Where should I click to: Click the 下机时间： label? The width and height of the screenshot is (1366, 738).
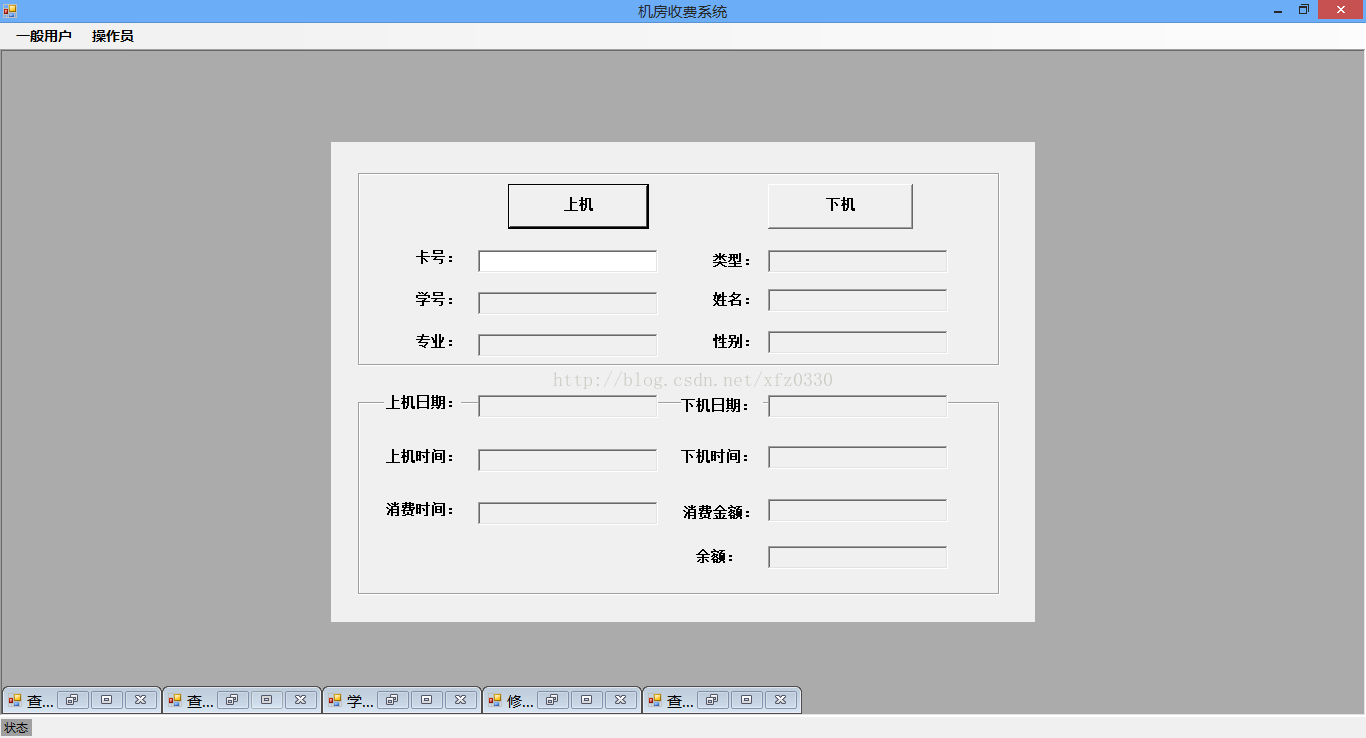pyautogui.click(x=715, y=457)
